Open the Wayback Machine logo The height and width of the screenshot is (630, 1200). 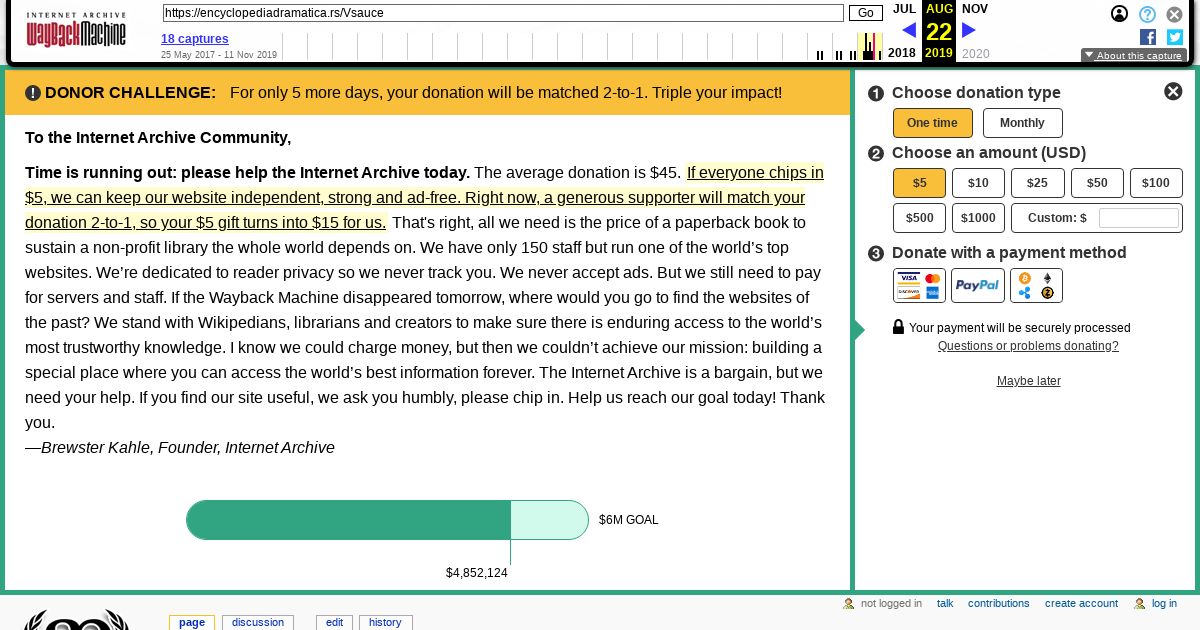[x=76, y=30]
